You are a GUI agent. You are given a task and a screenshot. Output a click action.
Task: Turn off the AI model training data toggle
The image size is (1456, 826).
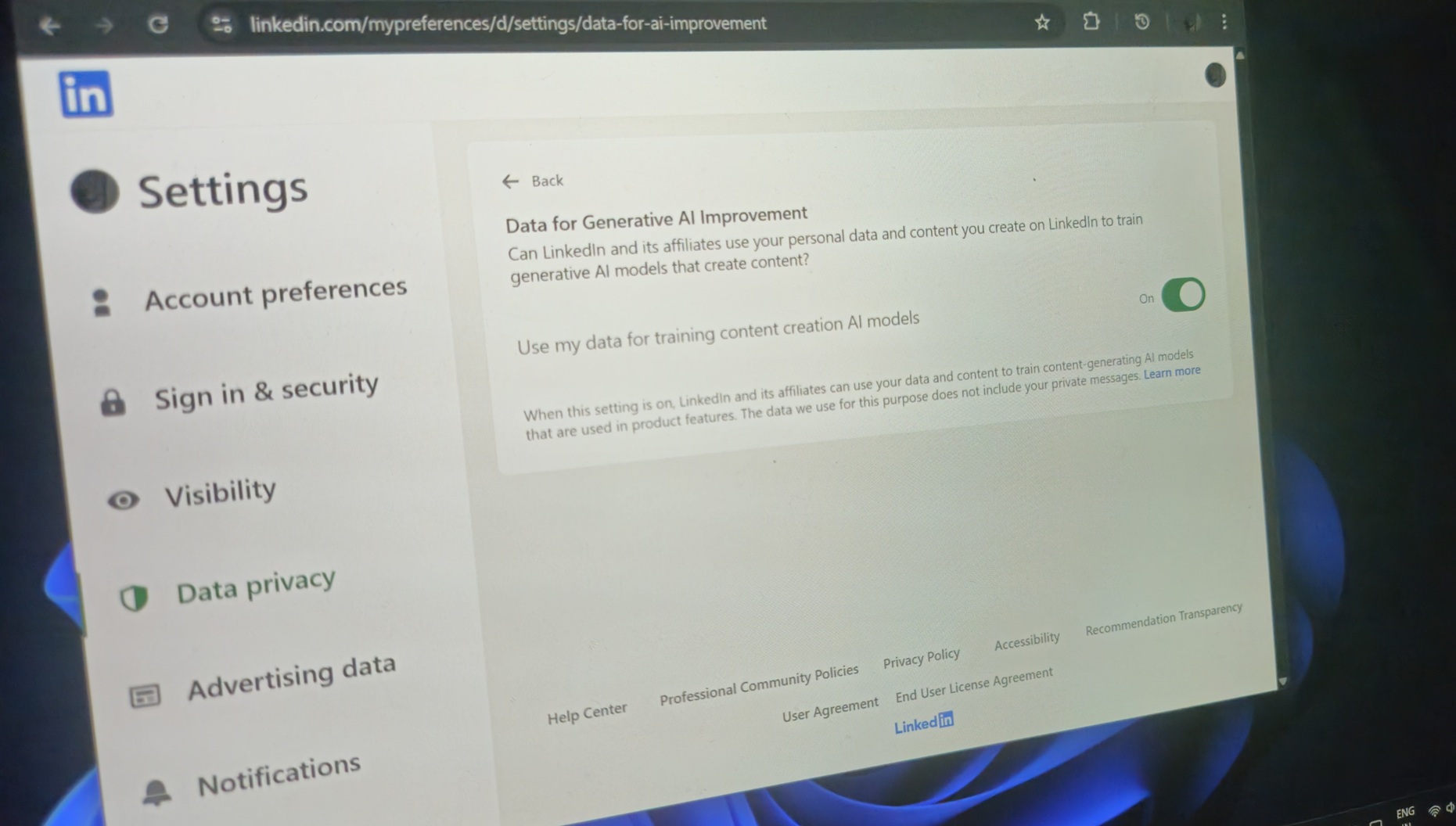coord(1183,295)
